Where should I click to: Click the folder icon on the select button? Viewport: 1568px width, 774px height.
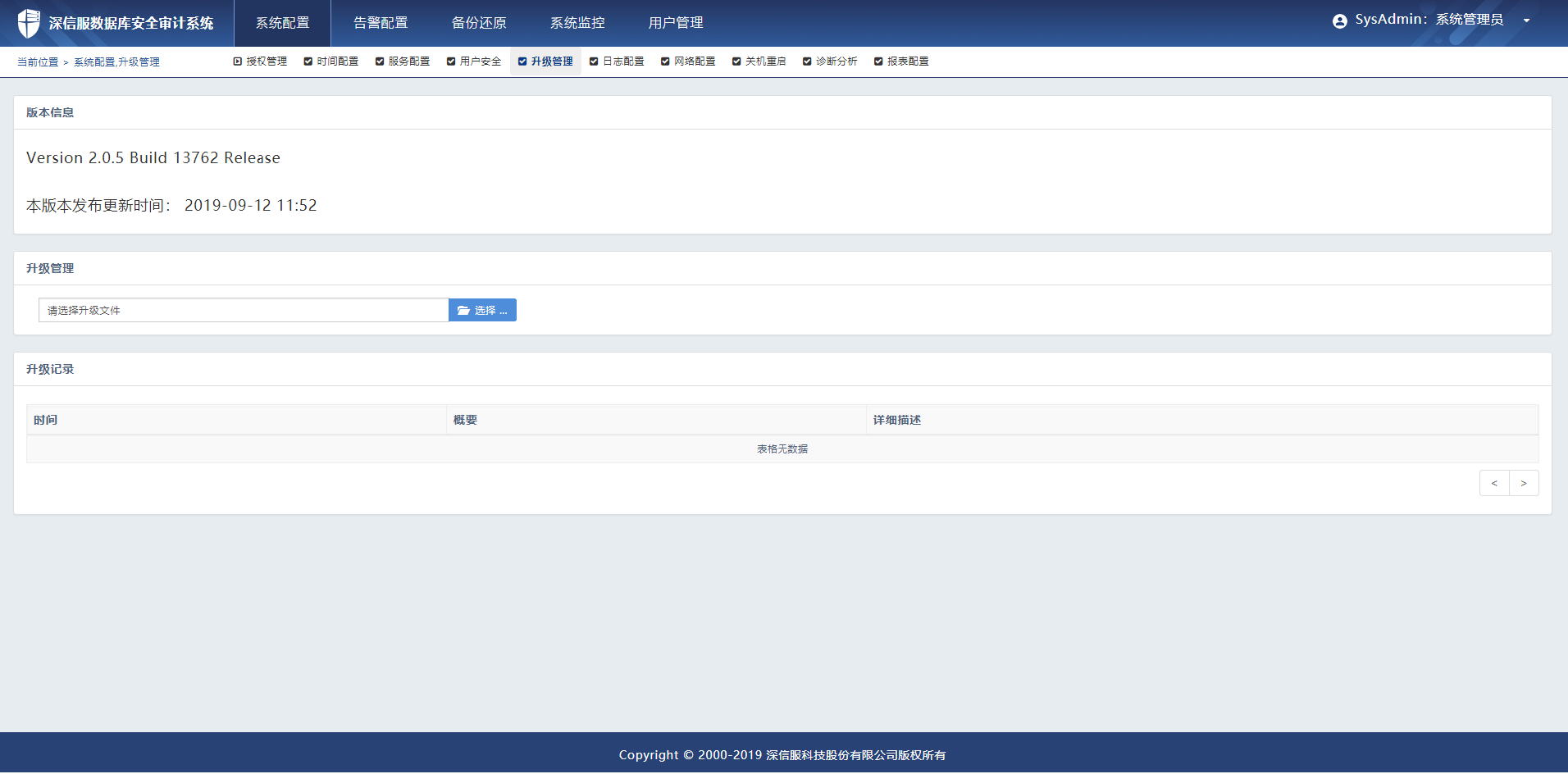pos(463,311)
